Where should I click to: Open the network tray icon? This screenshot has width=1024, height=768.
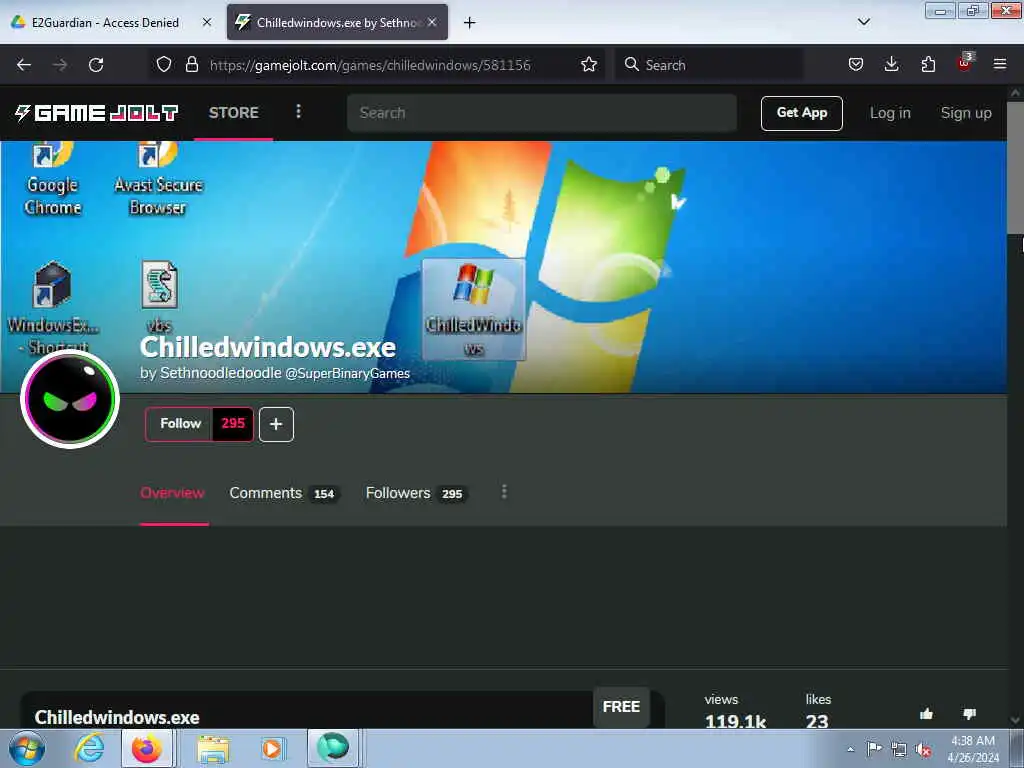pyautogui.click(x=899, y=749)
